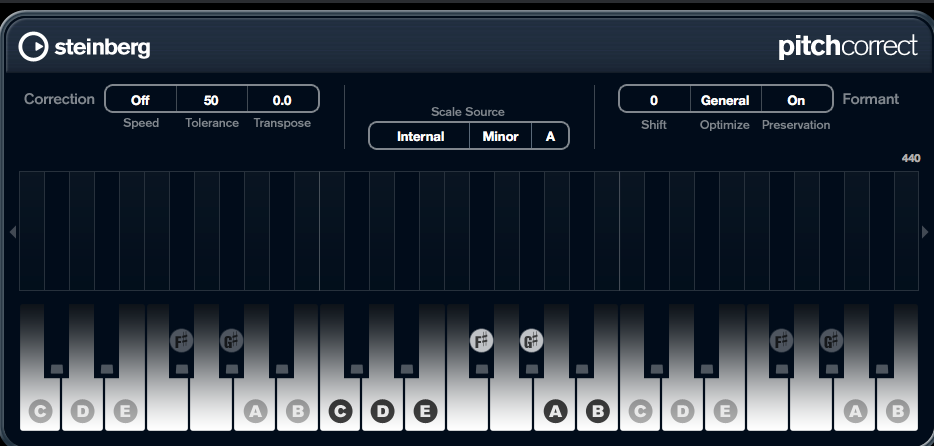Viewport: 934px width, 446px height.
Task: Click the Steinberg logo icon
Action: 33,47
